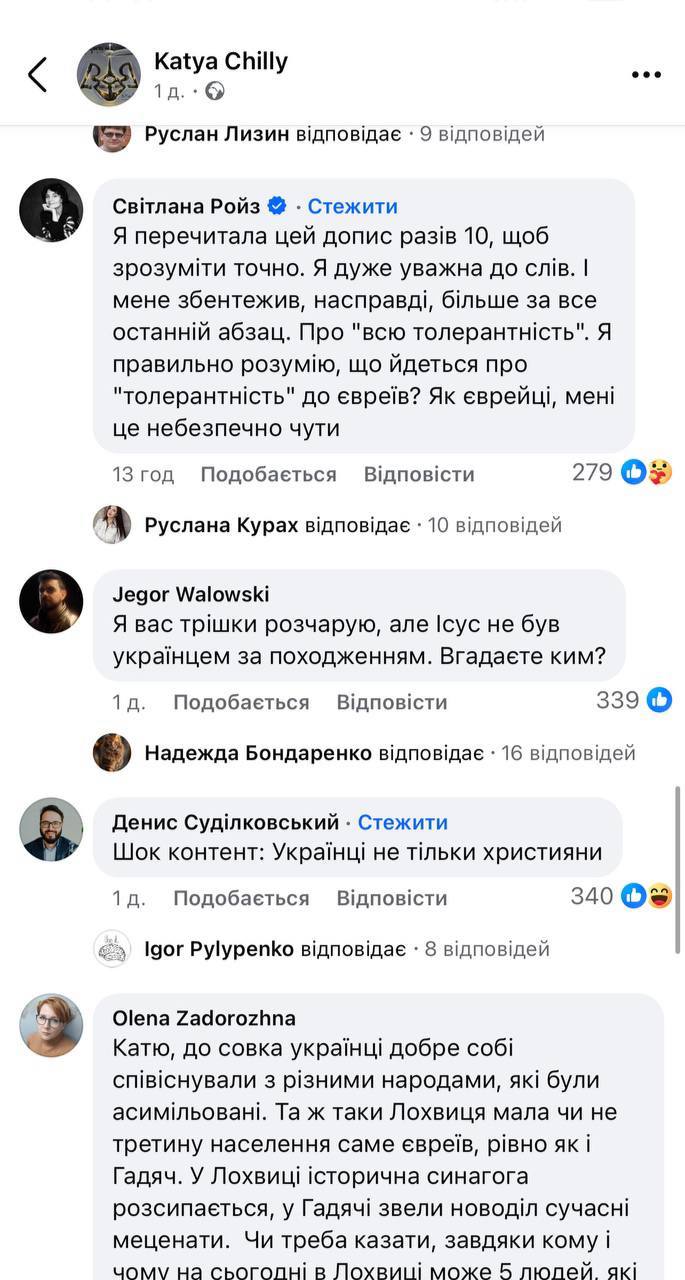The height and width of the screenshot is (1280, 685).
Task: Tap Katya Chilly page avatar
Action: coord(109,75)
